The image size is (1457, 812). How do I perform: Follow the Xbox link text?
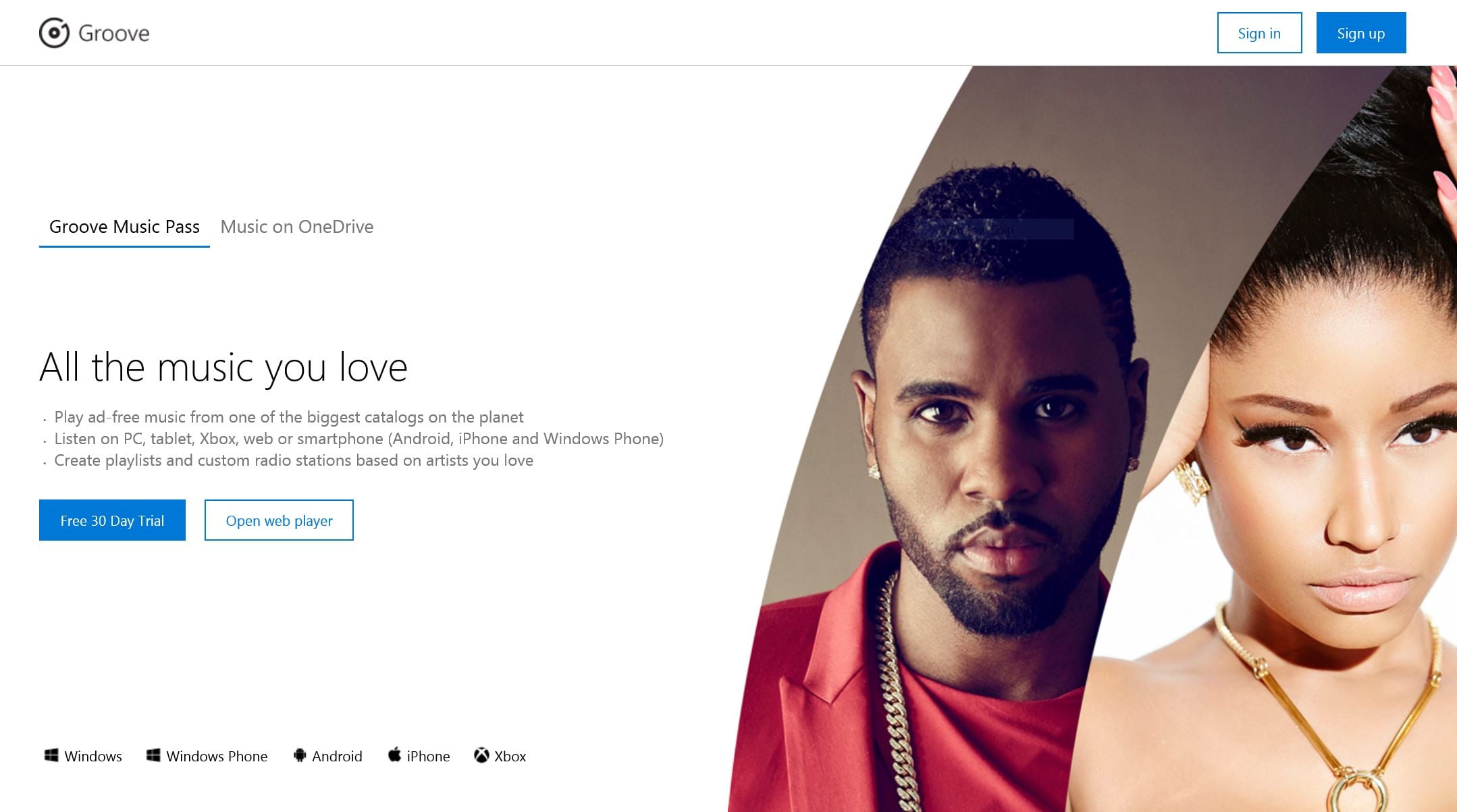(x=510, y=756)
